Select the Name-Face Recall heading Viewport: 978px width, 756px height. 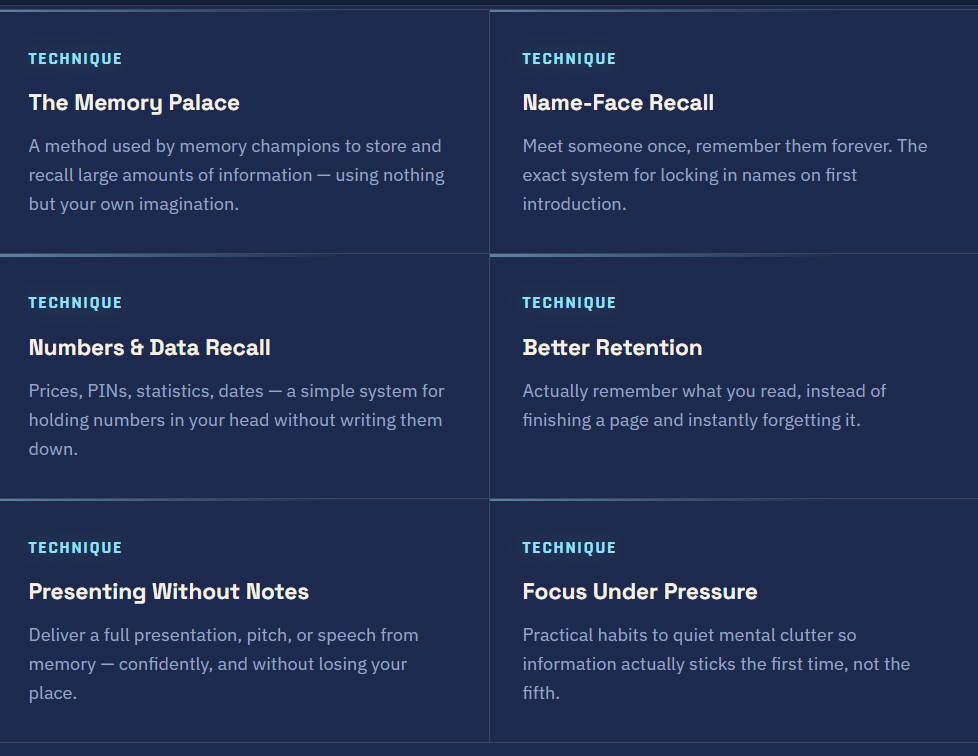618,103
